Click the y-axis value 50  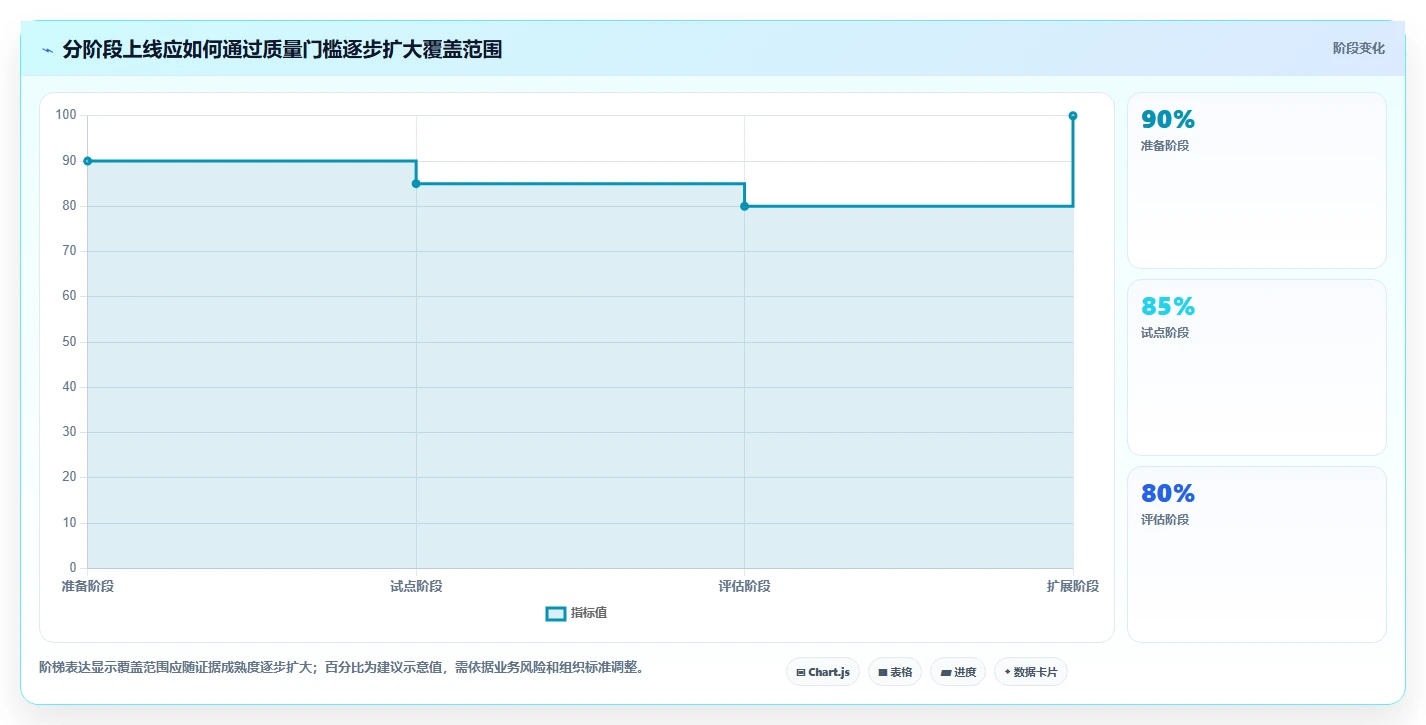point(69,342)
